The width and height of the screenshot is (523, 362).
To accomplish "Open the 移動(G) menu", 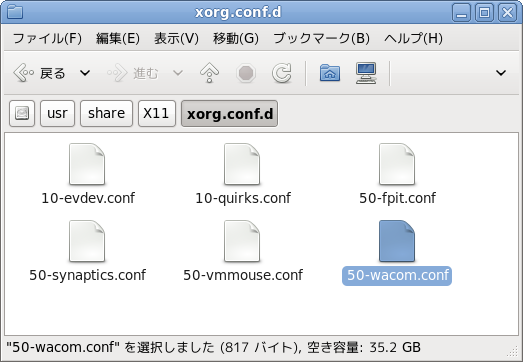I will (236, 38).
